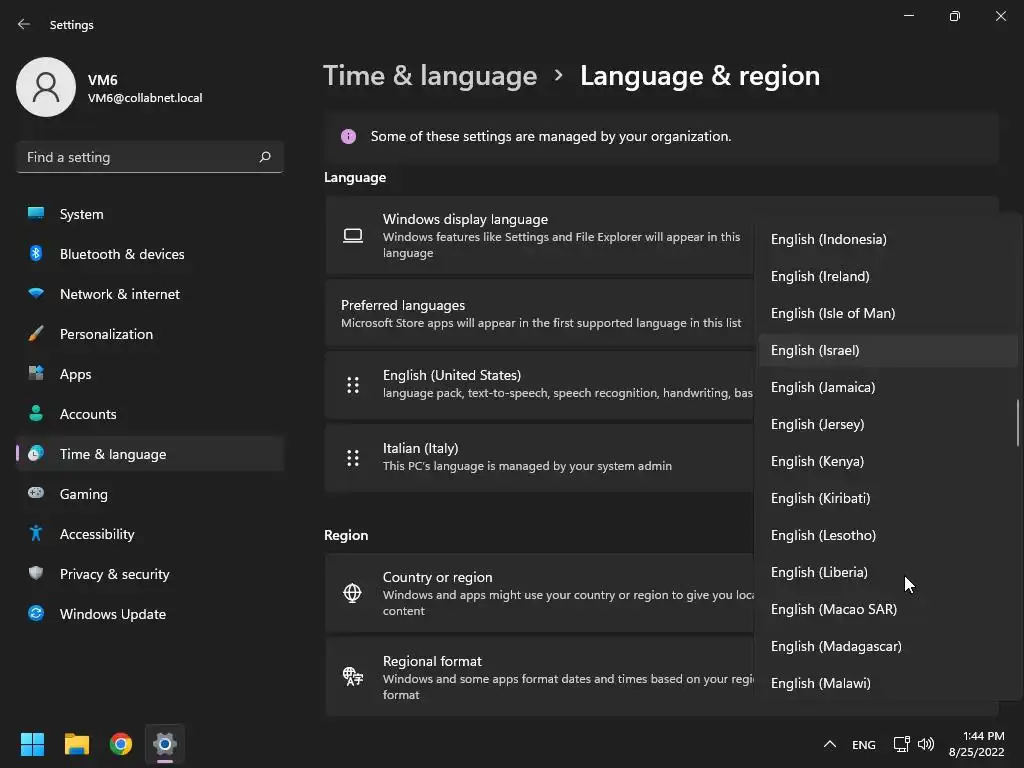This screenshot has height=768, width=1024.
Task: Focus the Find a setting search box
Action: [x=150, y=157]
